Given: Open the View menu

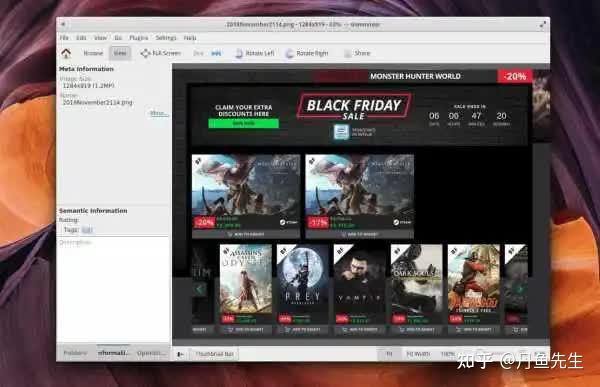Looking at the screenshot, I should coord(100,38).
